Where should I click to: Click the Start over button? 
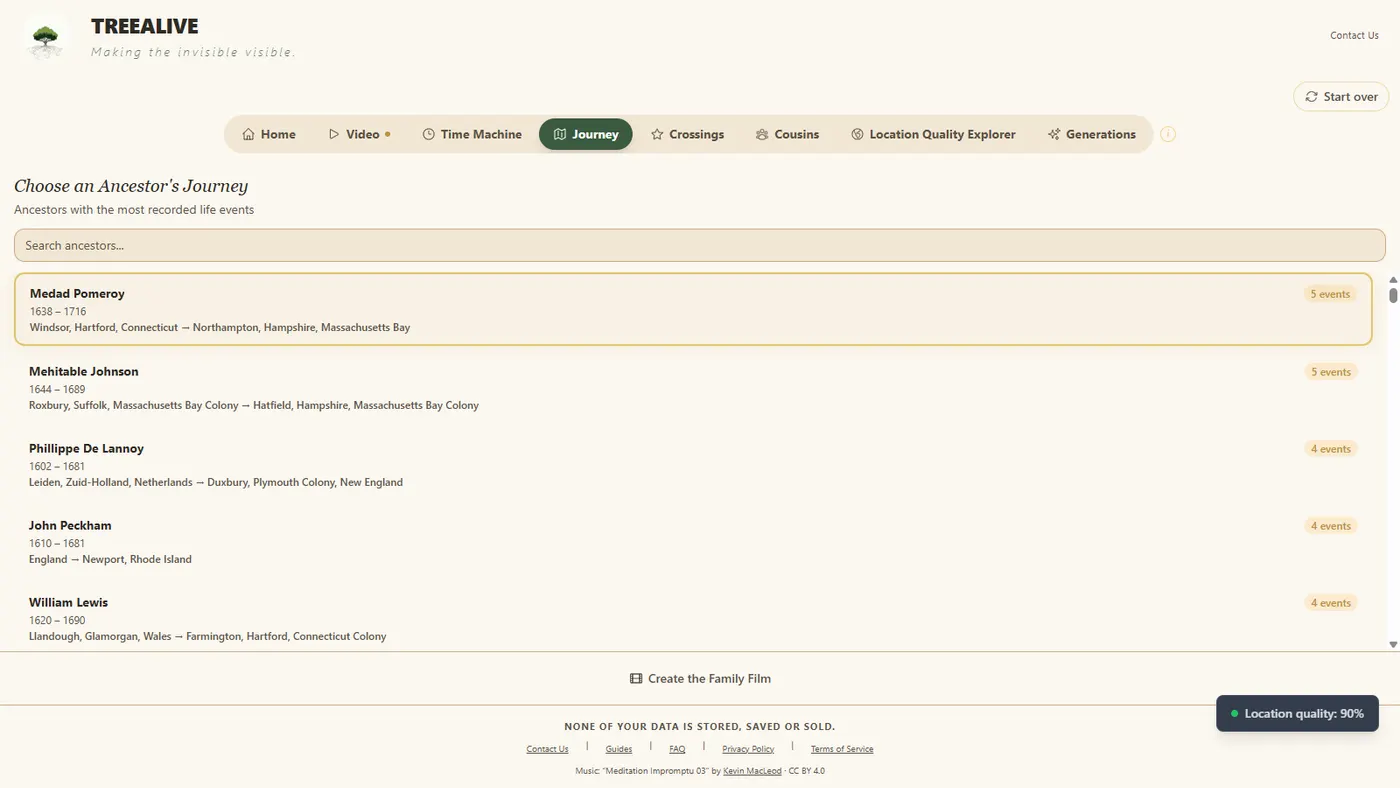[x=1341, y=97]
